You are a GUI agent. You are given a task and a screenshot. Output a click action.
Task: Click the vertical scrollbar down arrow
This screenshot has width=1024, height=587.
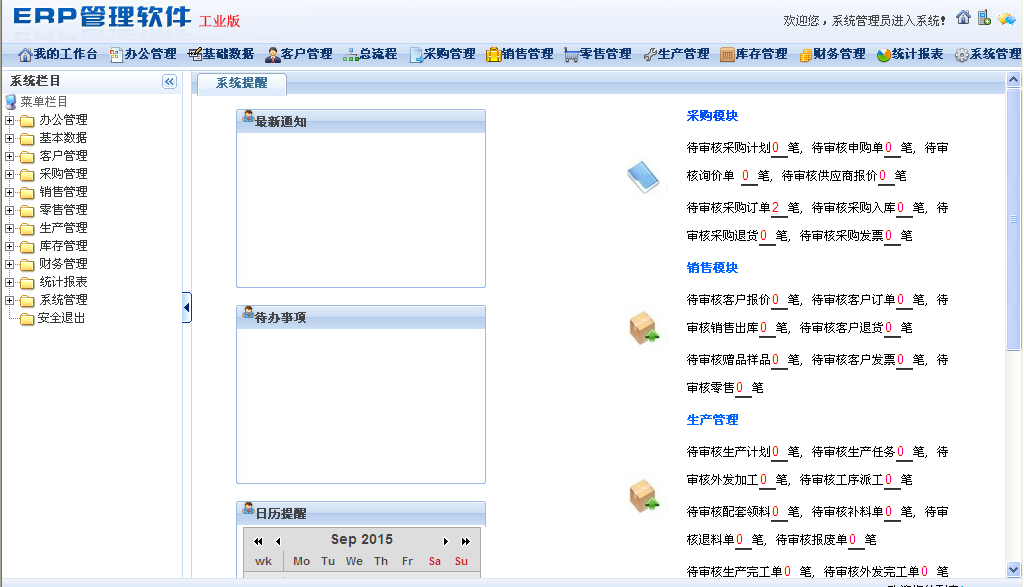click(1013, 569)
